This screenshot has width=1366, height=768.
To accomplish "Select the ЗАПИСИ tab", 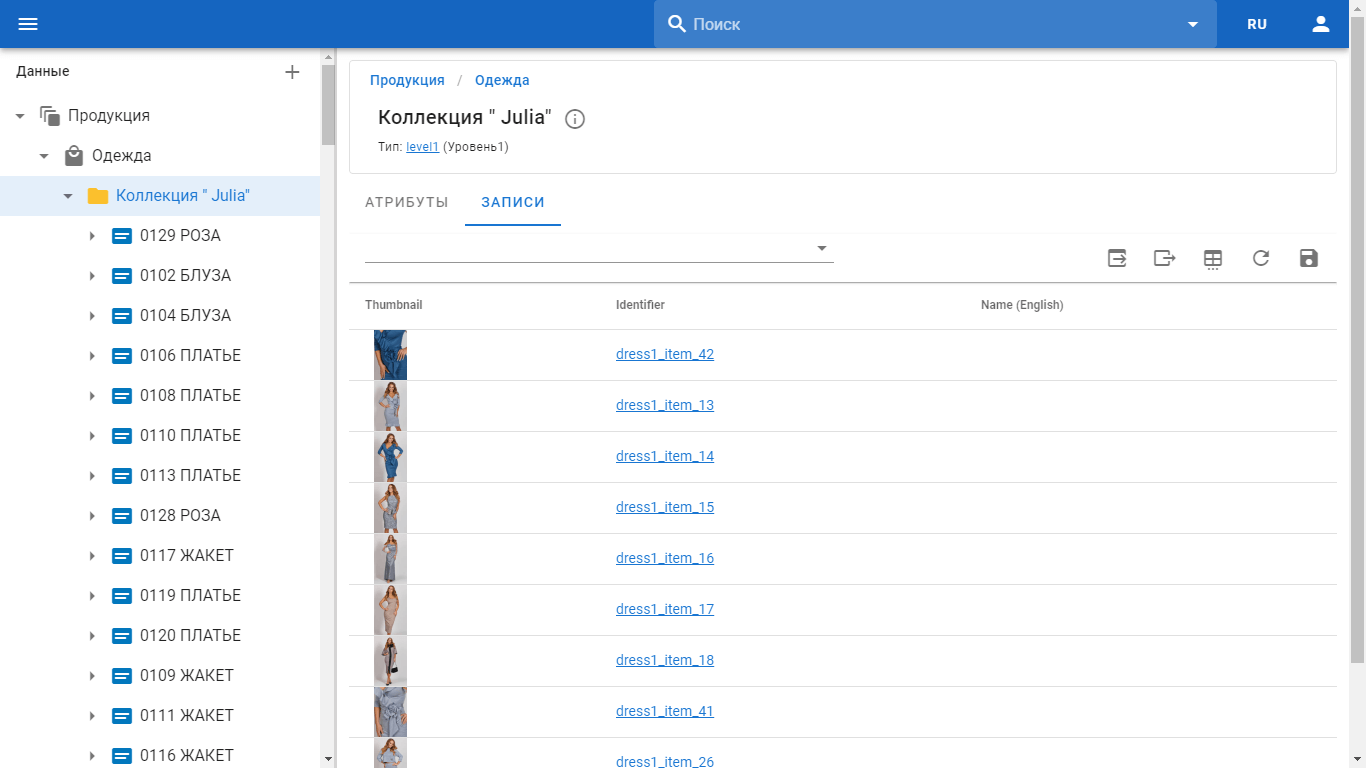I will pyautogui.click(x=513, y=202).
